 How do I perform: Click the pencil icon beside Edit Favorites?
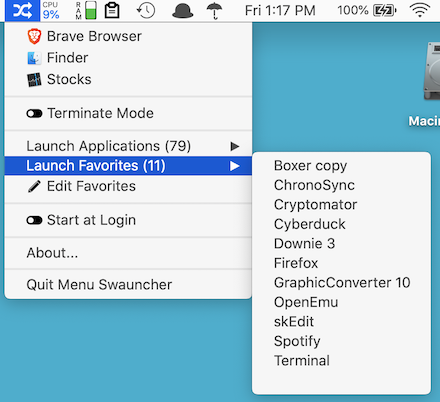(x=34, y=186)
